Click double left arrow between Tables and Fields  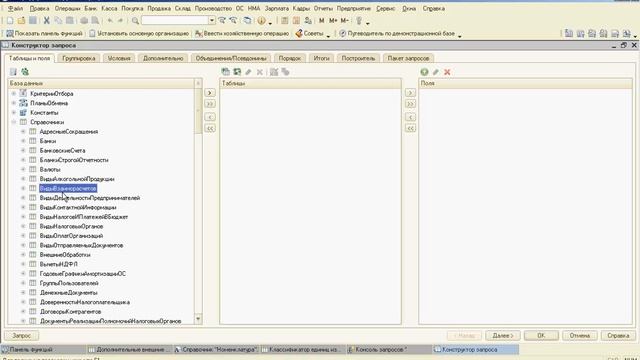[x=410, y=129]
